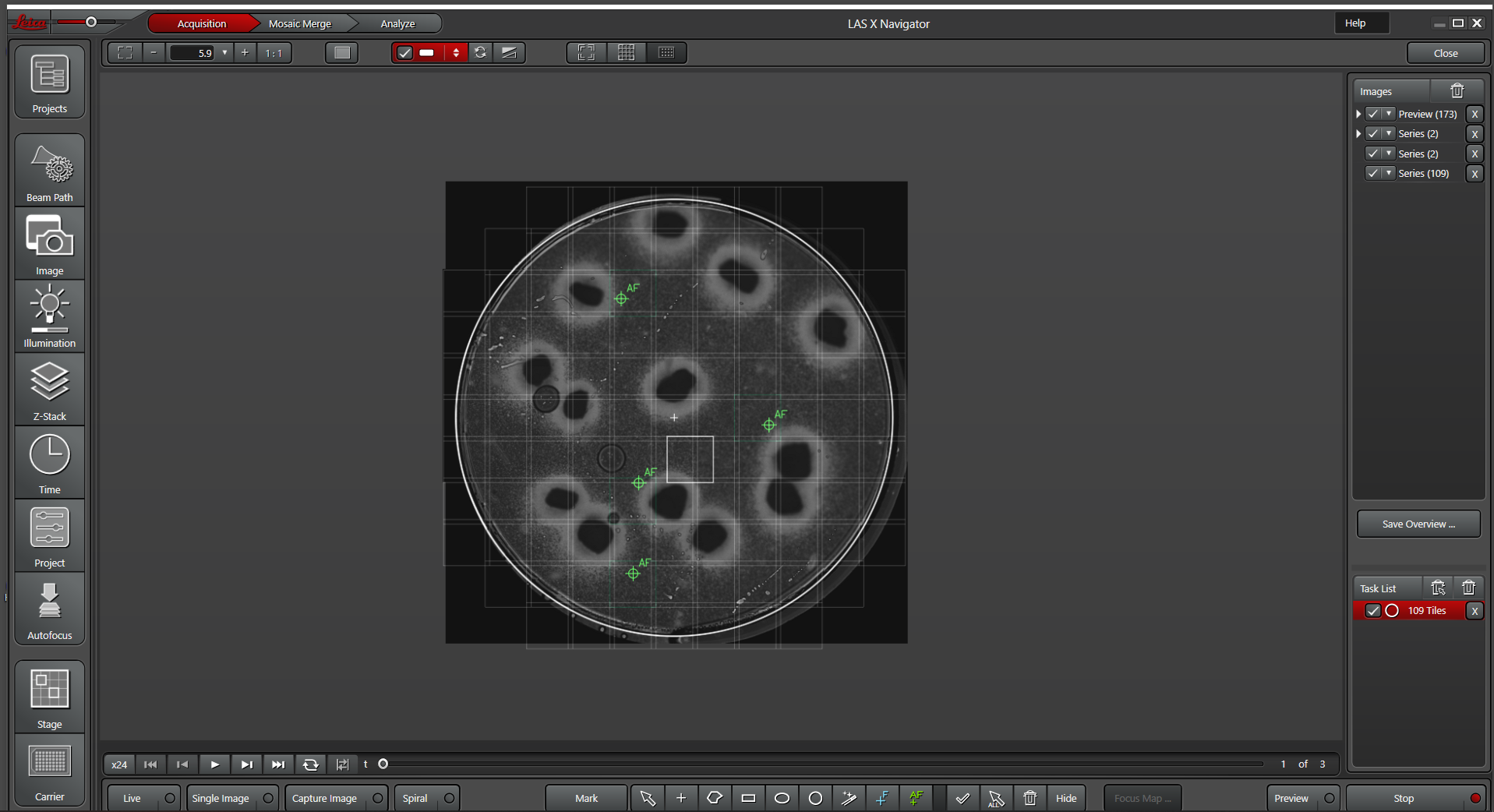Open the Beam Path panel
The image size is (1494, 812).
[x=49, y=170]
